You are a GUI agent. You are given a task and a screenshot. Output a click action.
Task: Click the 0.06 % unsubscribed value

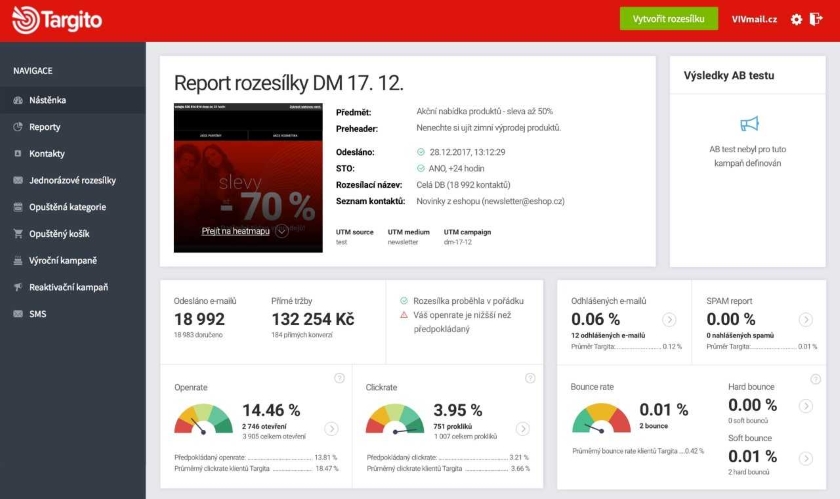(x=596, y=319)
